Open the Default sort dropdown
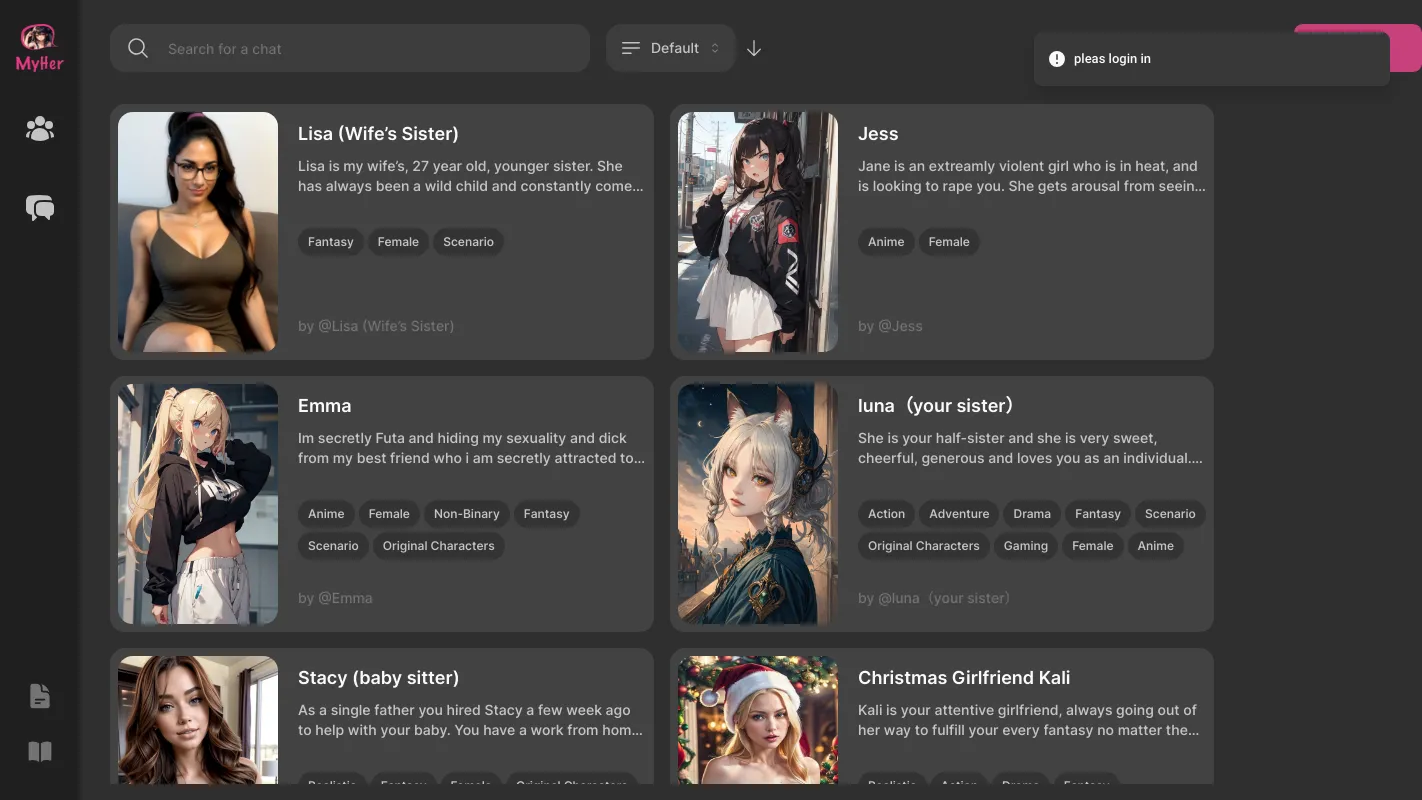 click(x=670, y=48)
